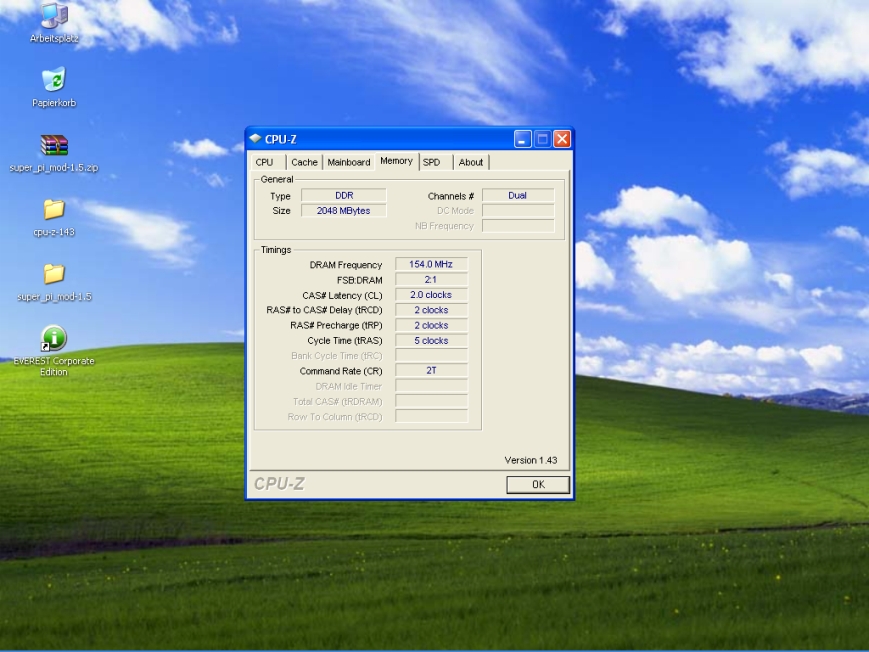Click the empty Row To Column field
The image size is (869, 652).
coord(431,416)
